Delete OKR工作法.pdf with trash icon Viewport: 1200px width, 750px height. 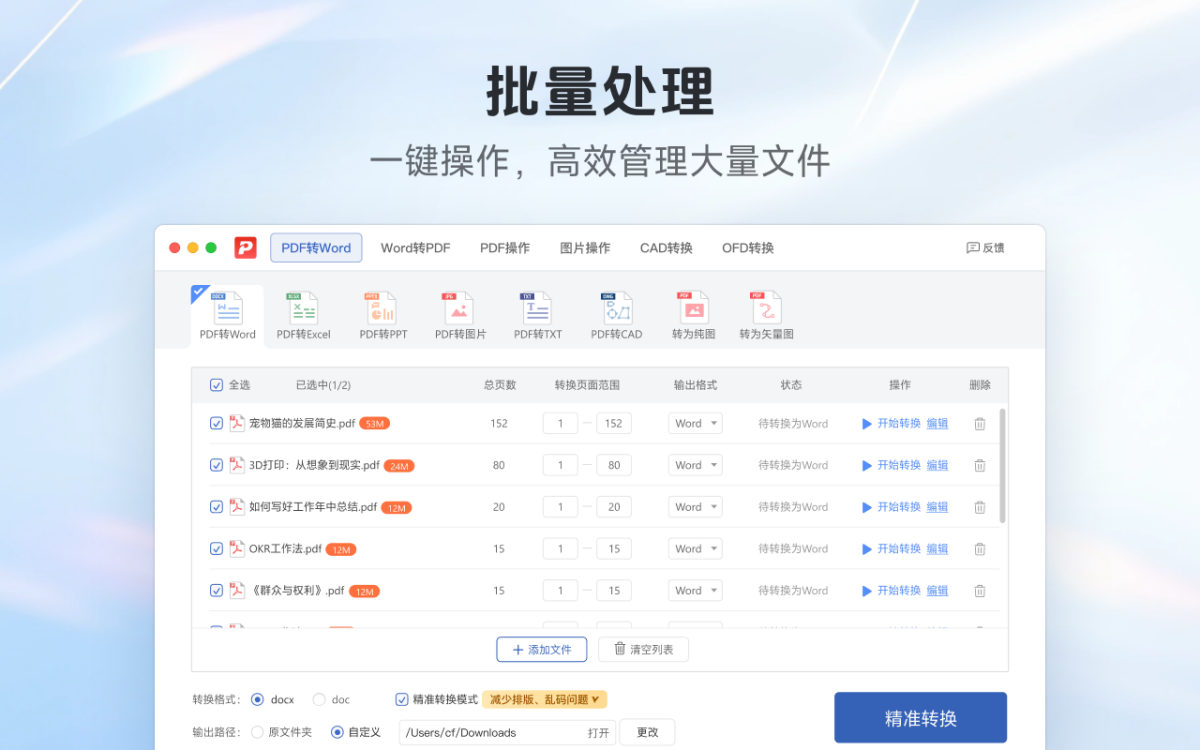click(980, 549)
